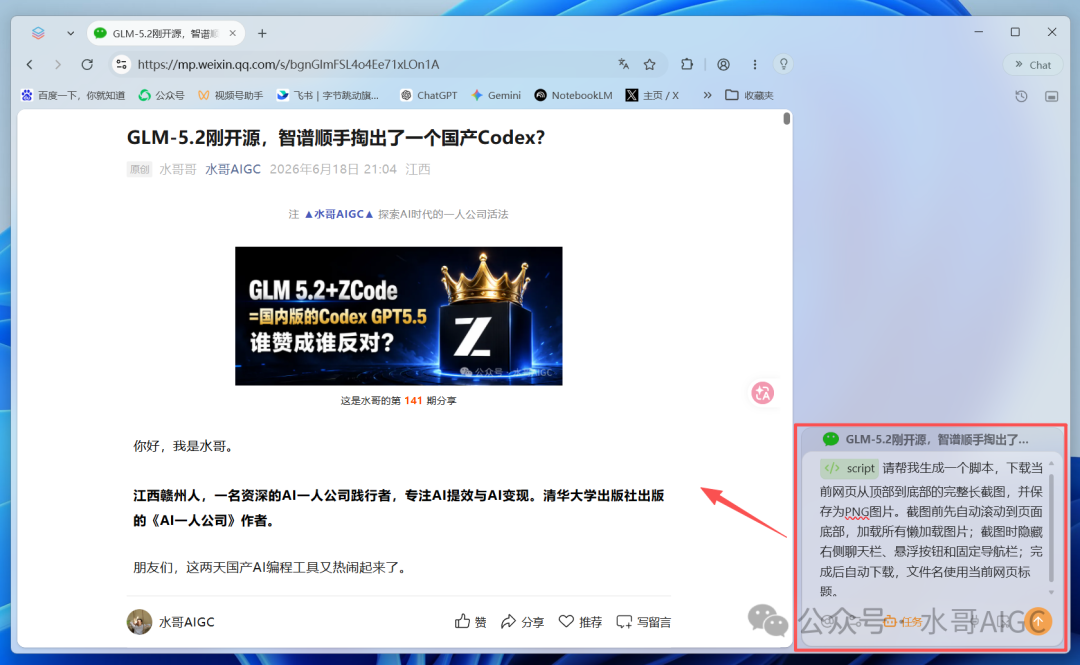Open the 百度一下，你就知道 bookmark

[x=73, y=95]
